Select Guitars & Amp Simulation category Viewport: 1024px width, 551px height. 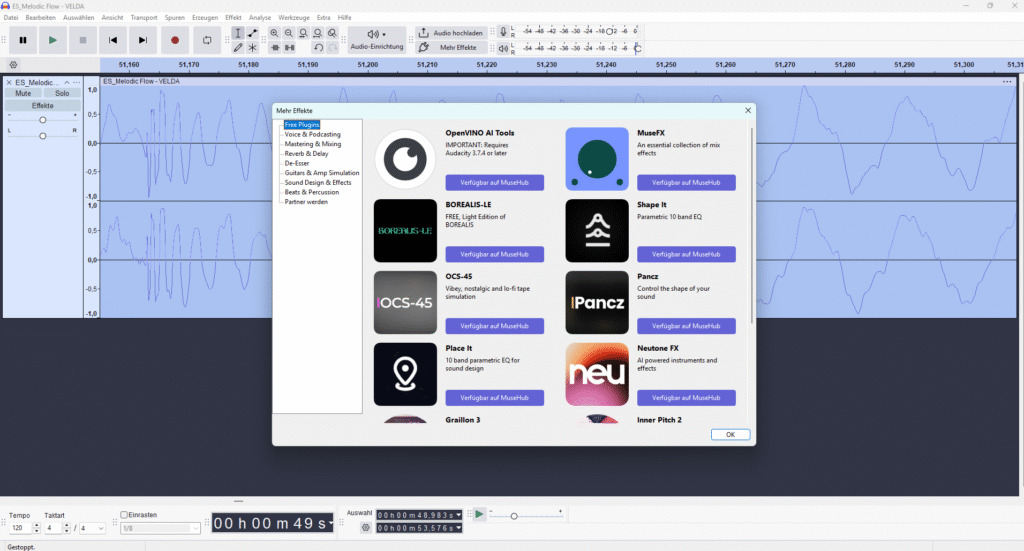click(322, 173)
